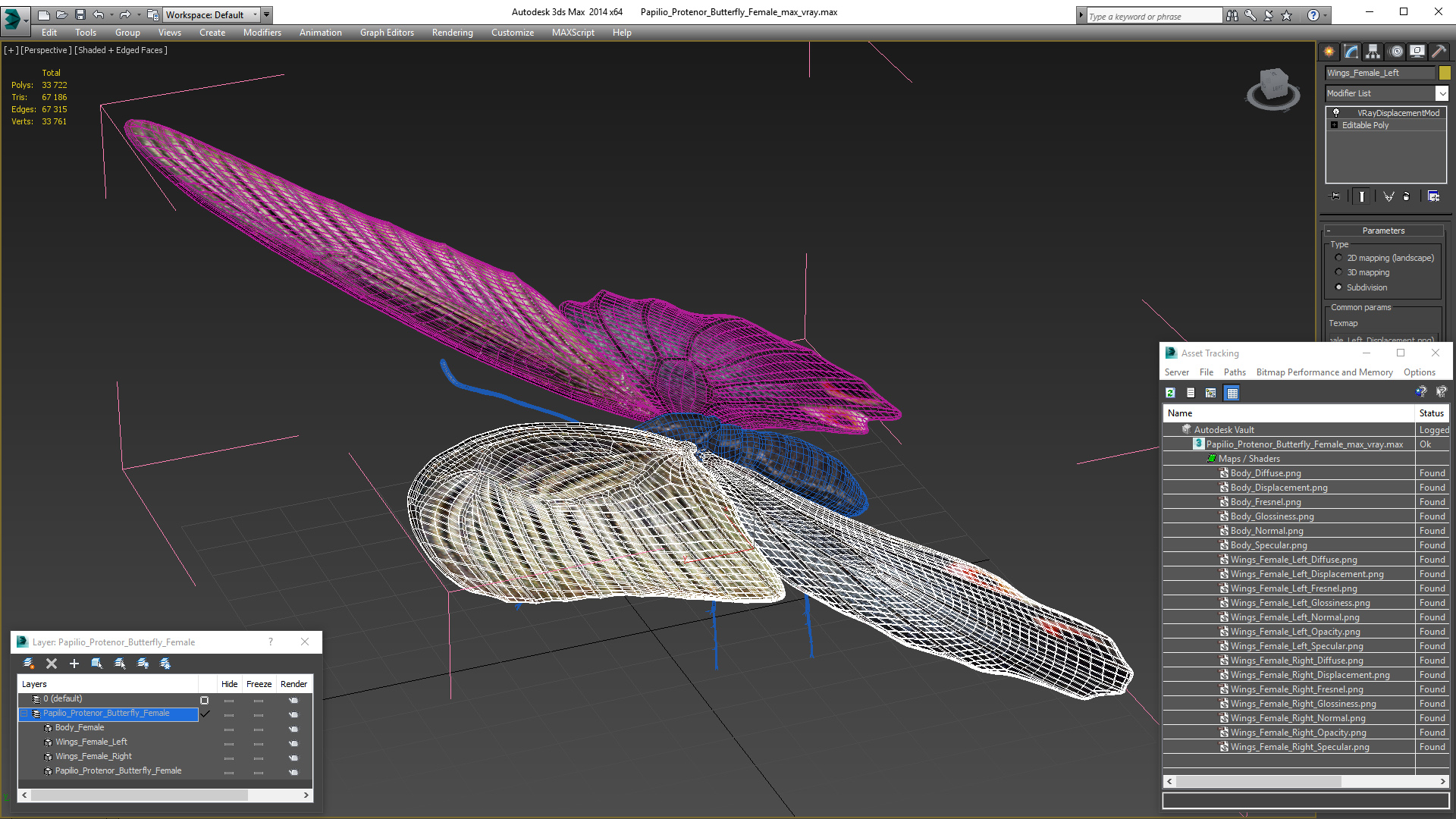The height and width of the screenshot is (819, 1456).
Task: Click Pin Stack icon under modifier stack
Action: click(1335, 196)
